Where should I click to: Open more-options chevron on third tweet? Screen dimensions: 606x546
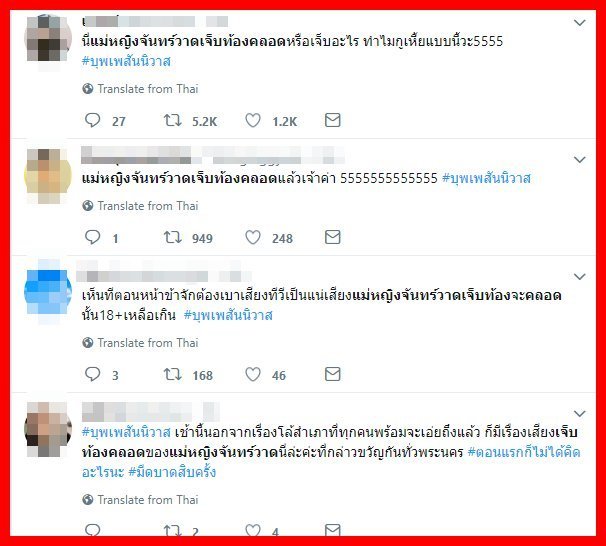click(579, 277)
